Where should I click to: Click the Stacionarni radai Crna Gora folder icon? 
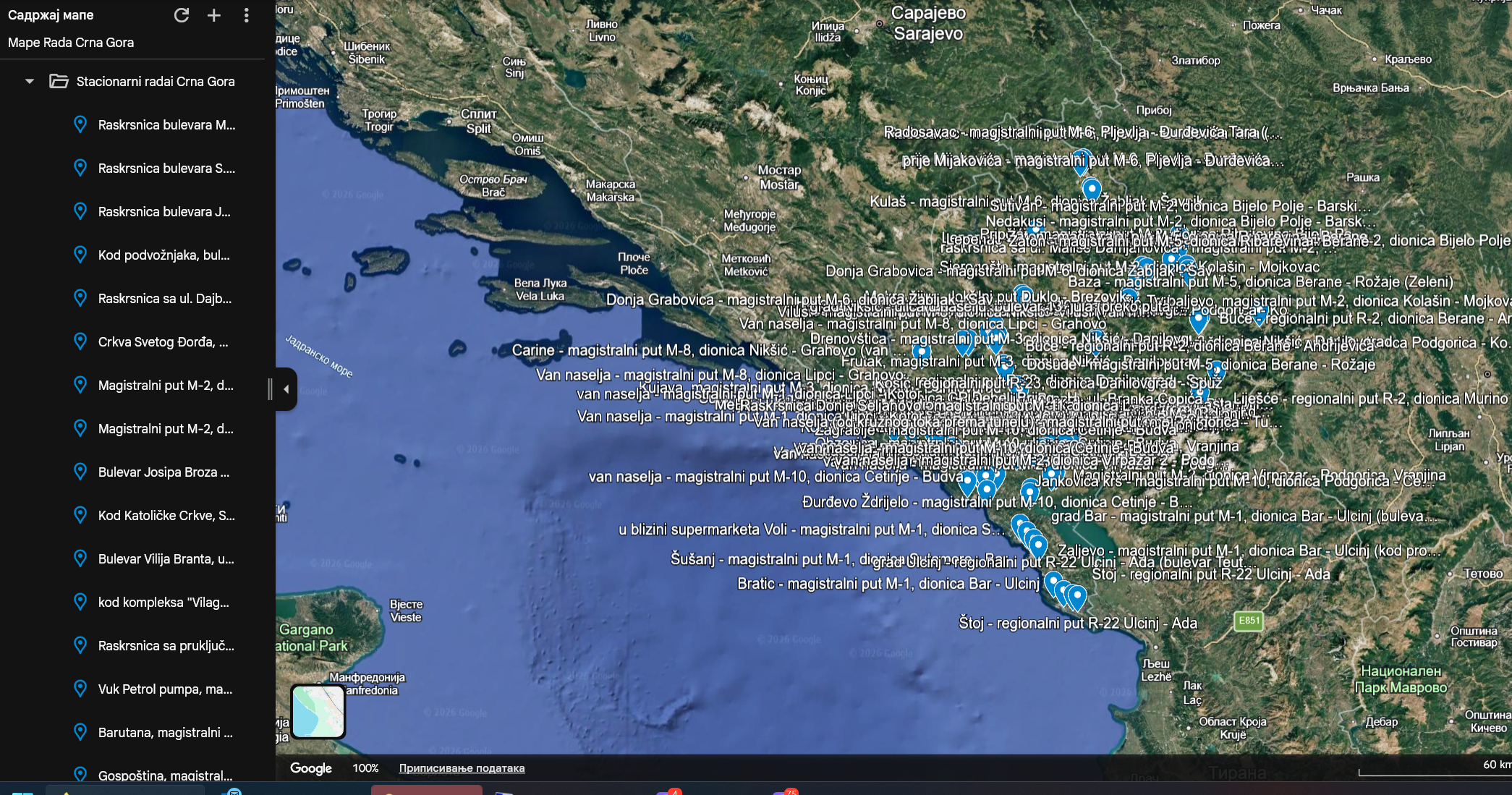[59, 81]
